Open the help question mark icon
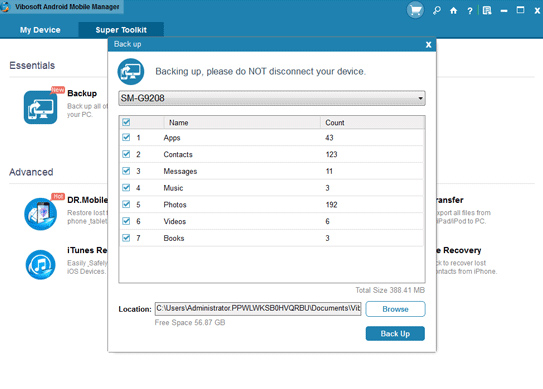This screenshot has width=543, height=389. tap(470, 11)
